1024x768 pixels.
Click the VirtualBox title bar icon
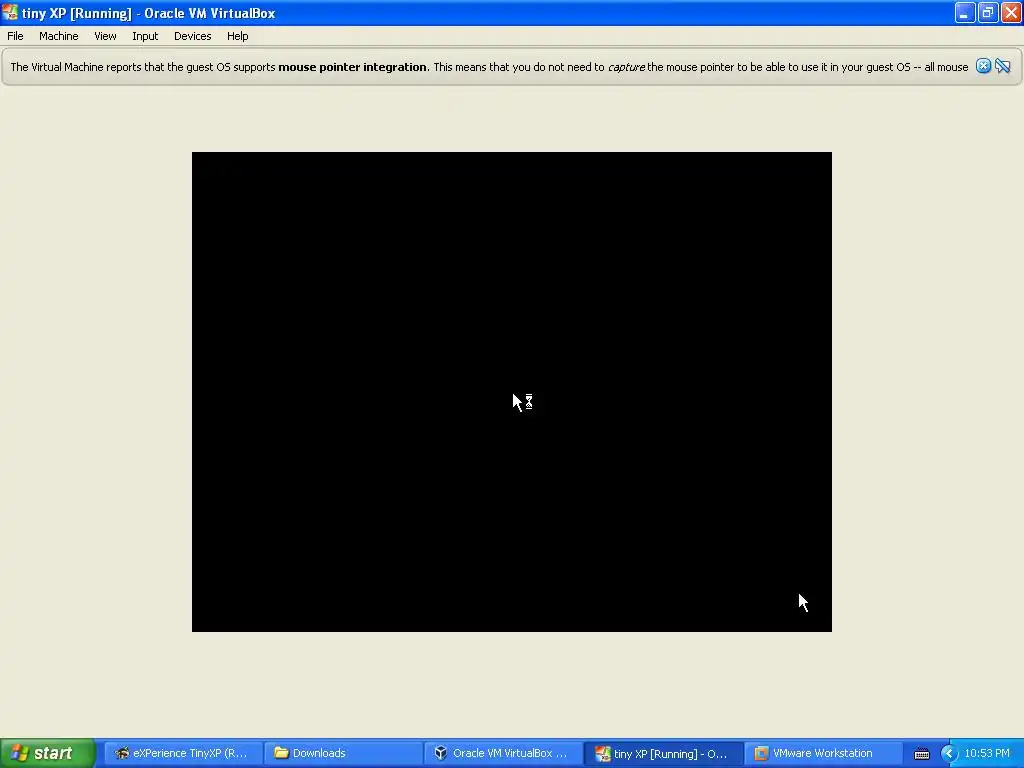10,12
